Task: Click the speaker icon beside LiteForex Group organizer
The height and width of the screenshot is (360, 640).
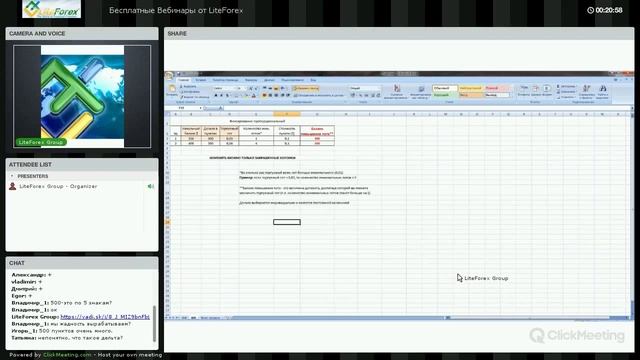Action: click(x=151, y=186)
